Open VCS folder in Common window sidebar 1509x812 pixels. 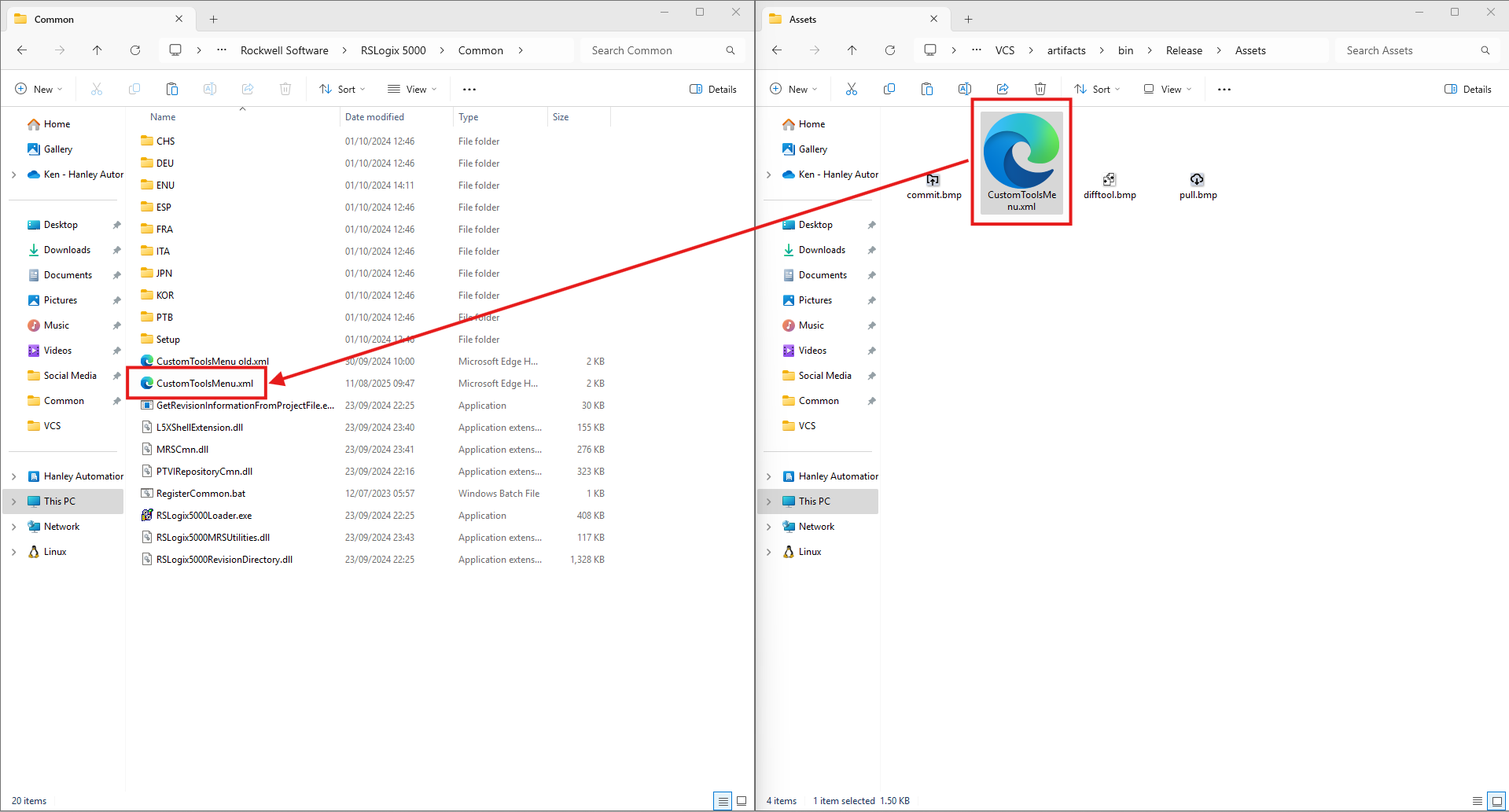(52, 426)
